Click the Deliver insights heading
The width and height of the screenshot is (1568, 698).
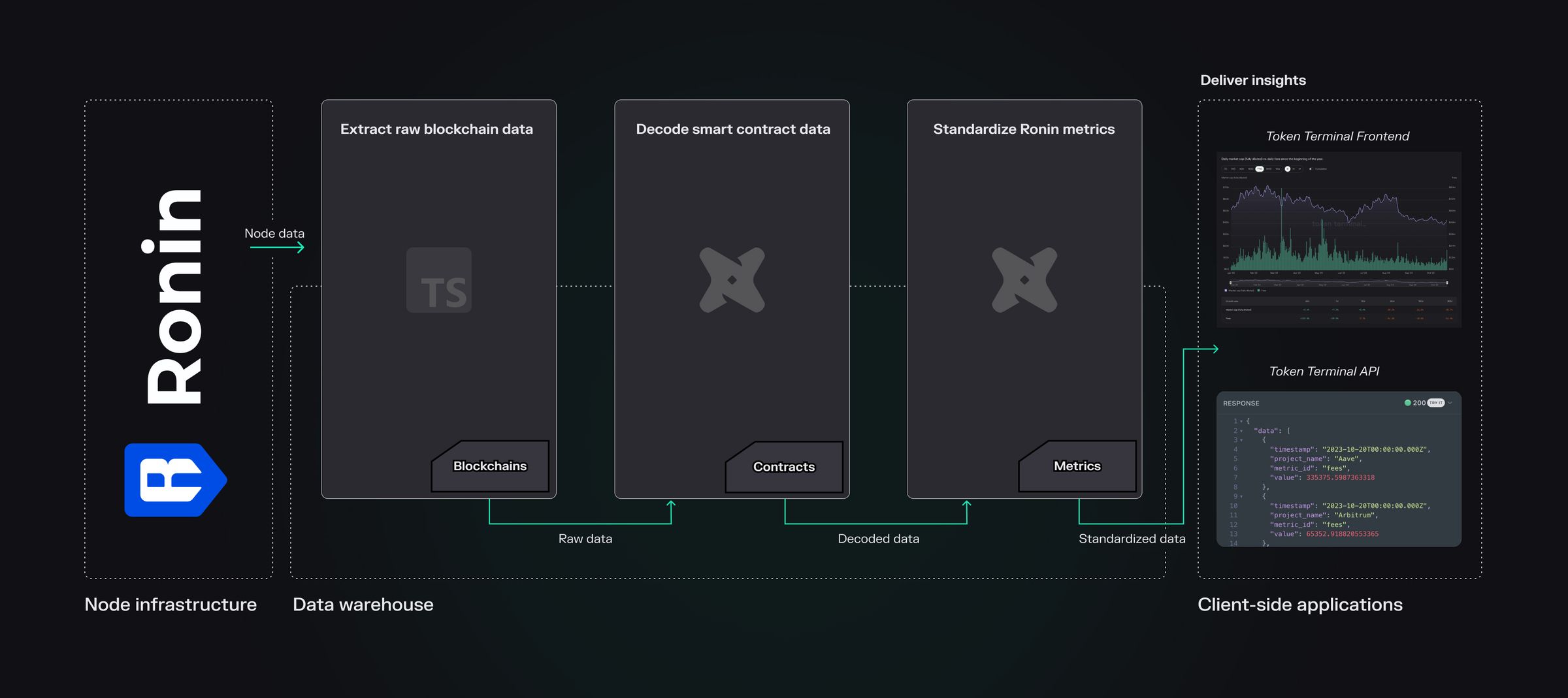[1253, 80]
